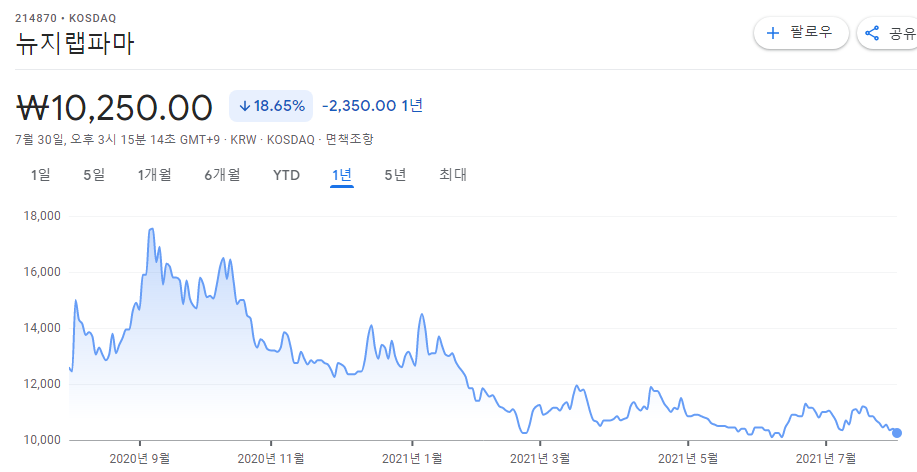Click the 2020년 11월 x-axis label

(x=271, y=459)
